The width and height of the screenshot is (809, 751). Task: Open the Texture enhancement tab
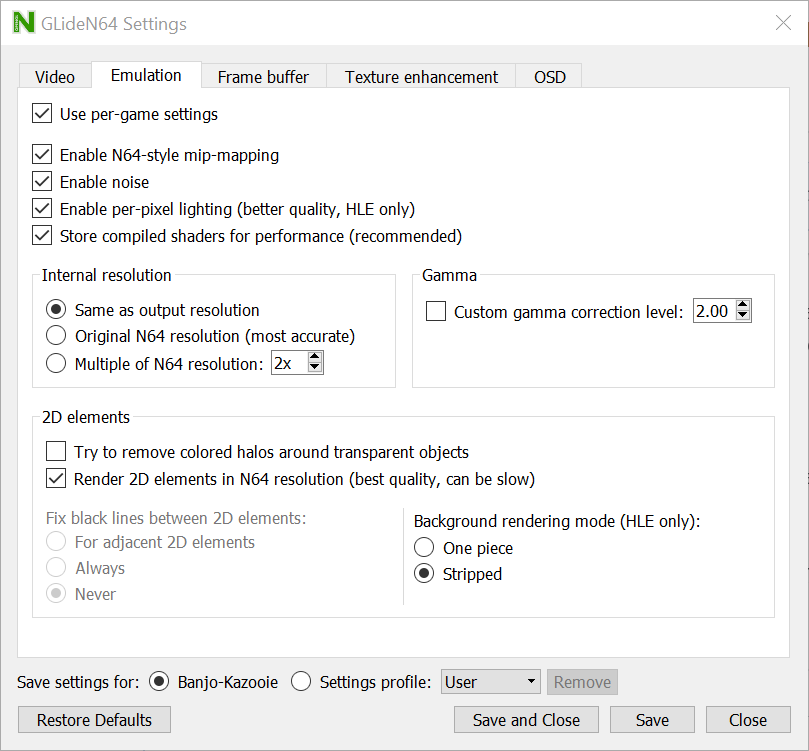(x=420, y=76)
